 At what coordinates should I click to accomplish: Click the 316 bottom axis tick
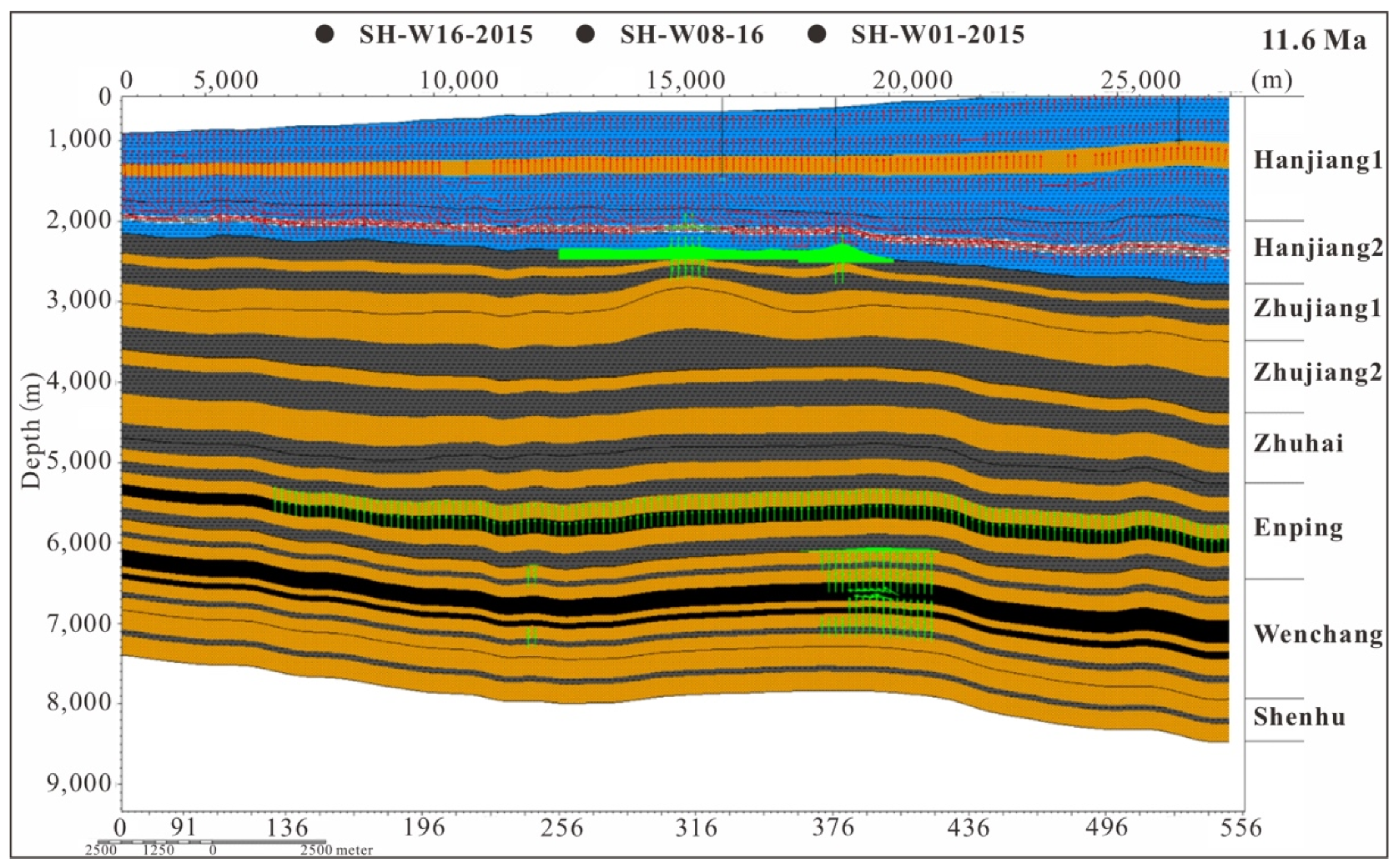point(696,828)
